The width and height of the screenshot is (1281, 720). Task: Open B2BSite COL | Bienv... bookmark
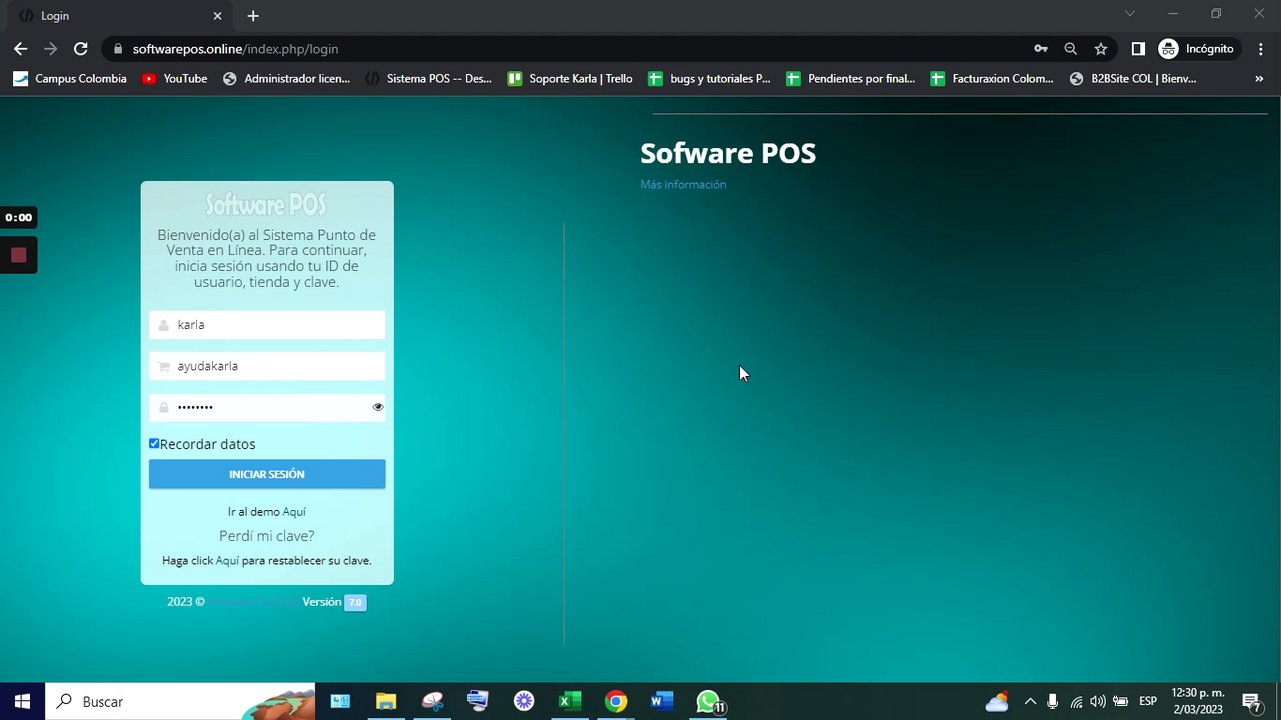pyautogui.click(x=1133, y=78)
